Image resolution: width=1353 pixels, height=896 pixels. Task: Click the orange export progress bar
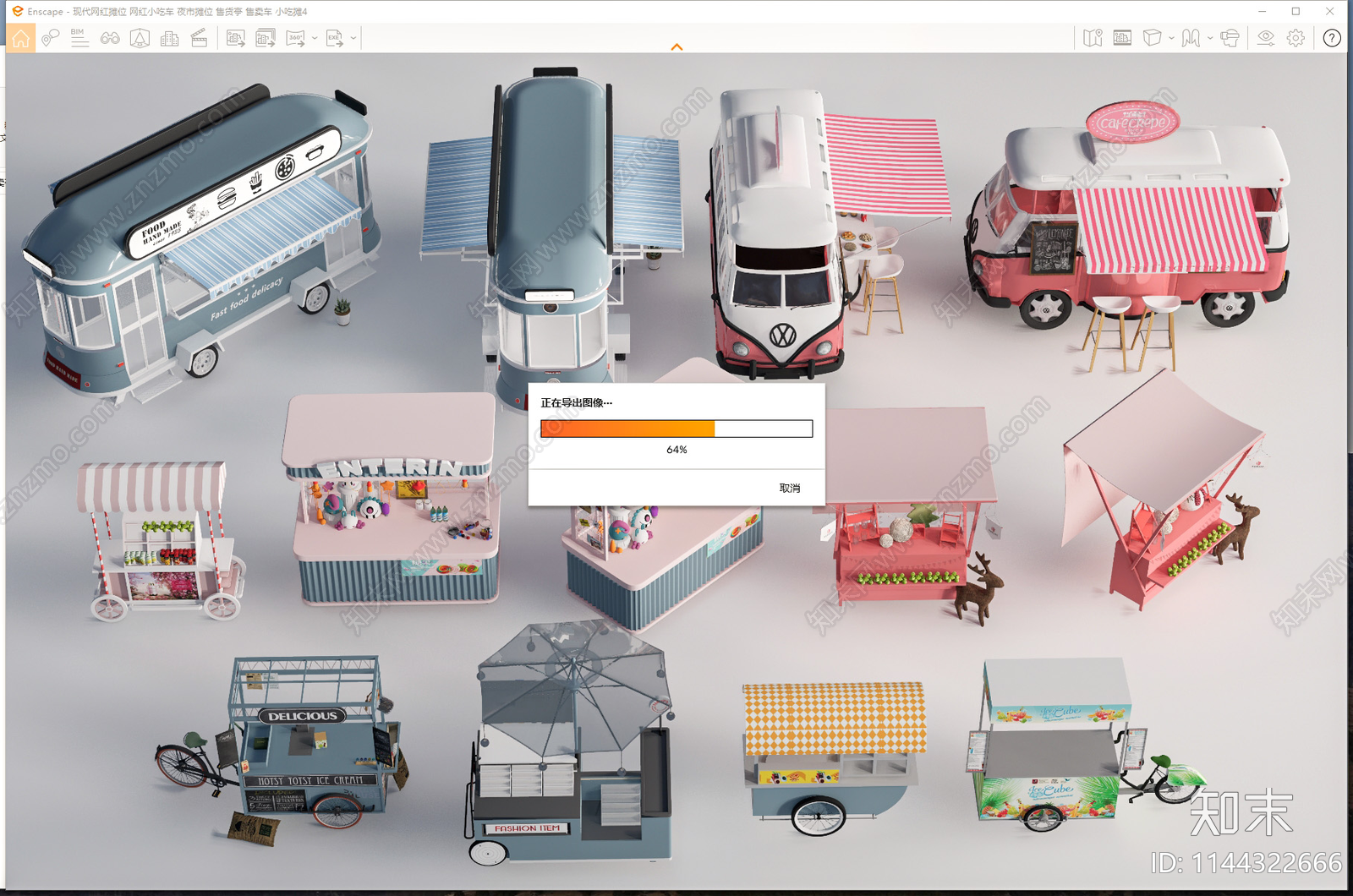coord(676,429)
